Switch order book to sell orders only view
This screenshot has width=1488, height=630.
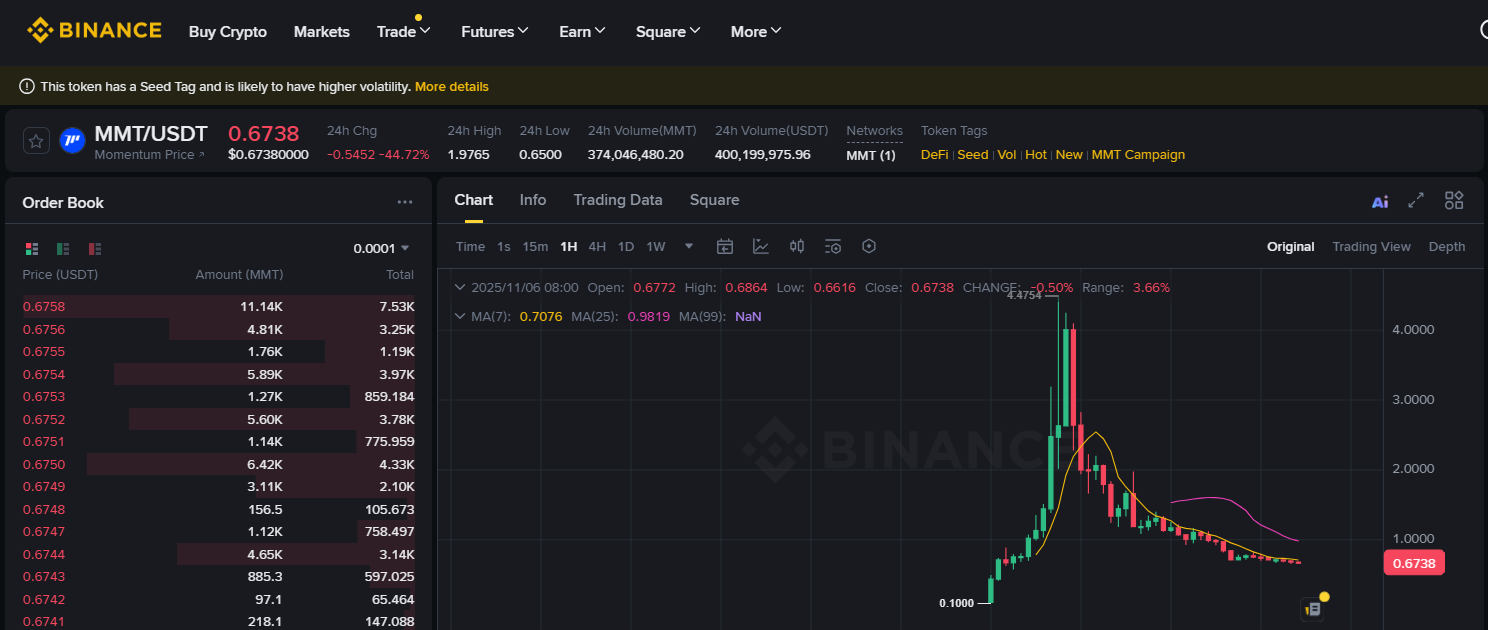click(x=94, y=248)
